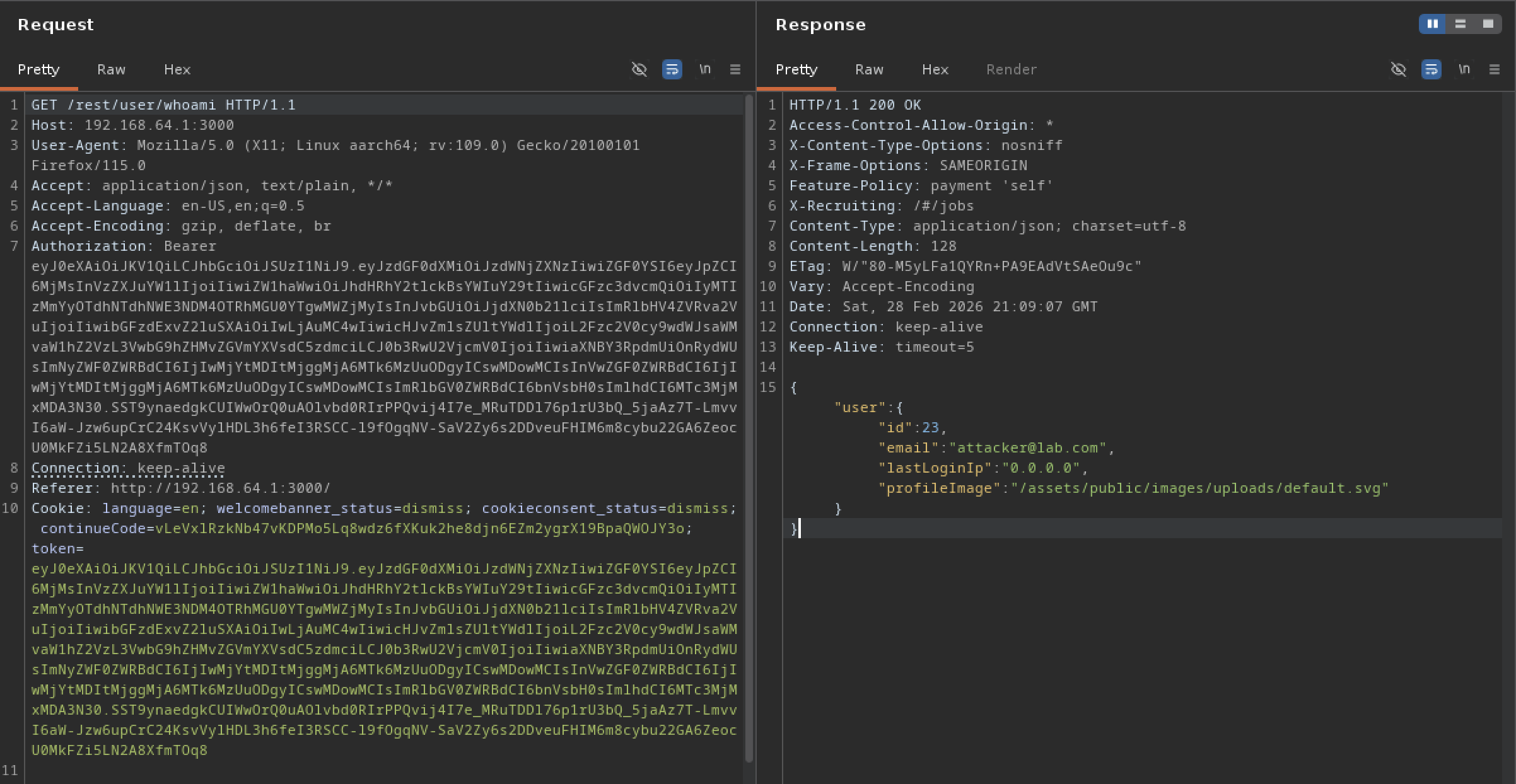The width and height of the screenshot is (1516, 784).
Task: Click the GET /rest/user/whoami request line
Action: point(163,105)
